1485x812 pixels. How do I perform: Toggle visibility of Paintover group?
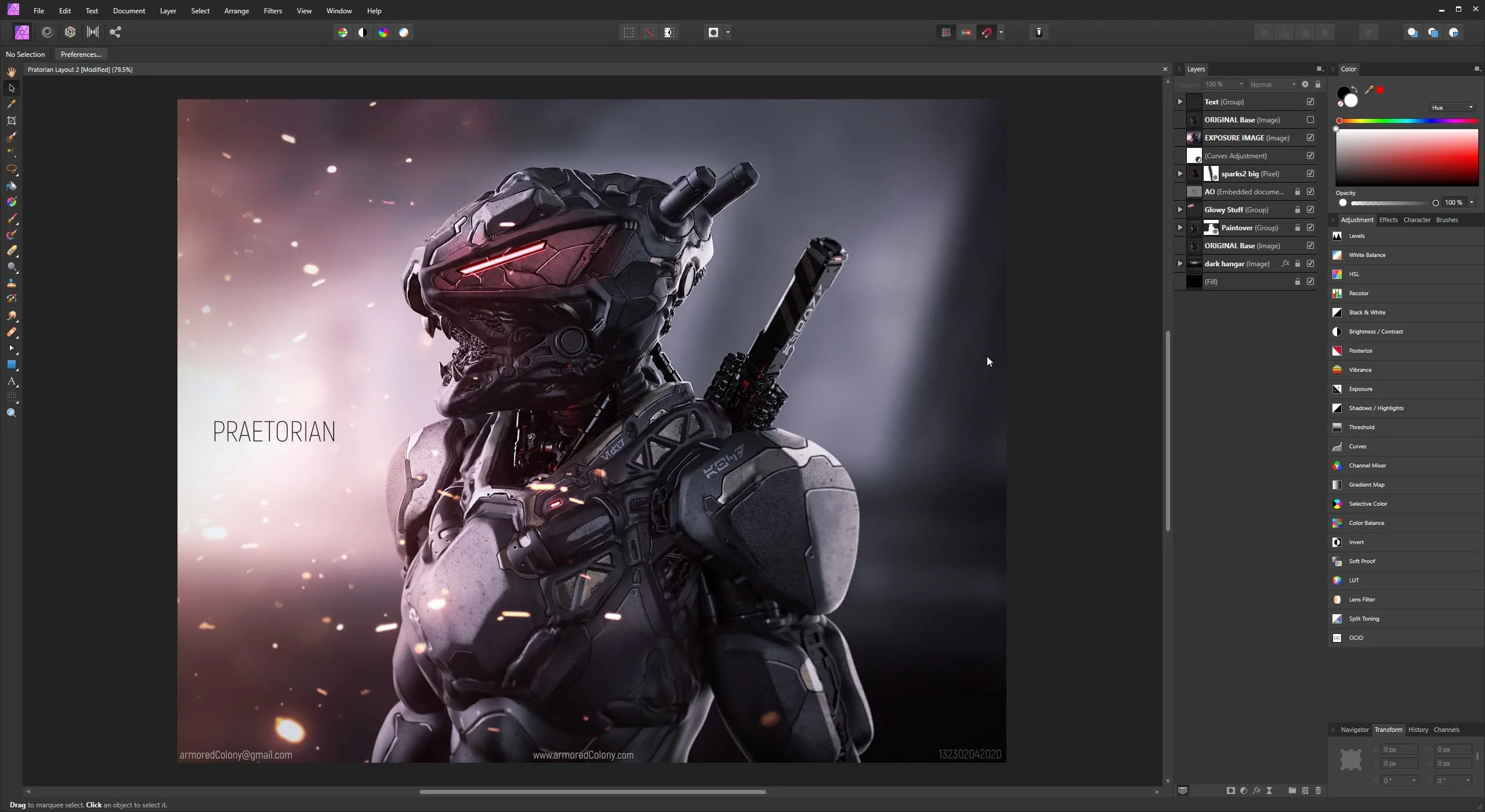pos(1312,227)
